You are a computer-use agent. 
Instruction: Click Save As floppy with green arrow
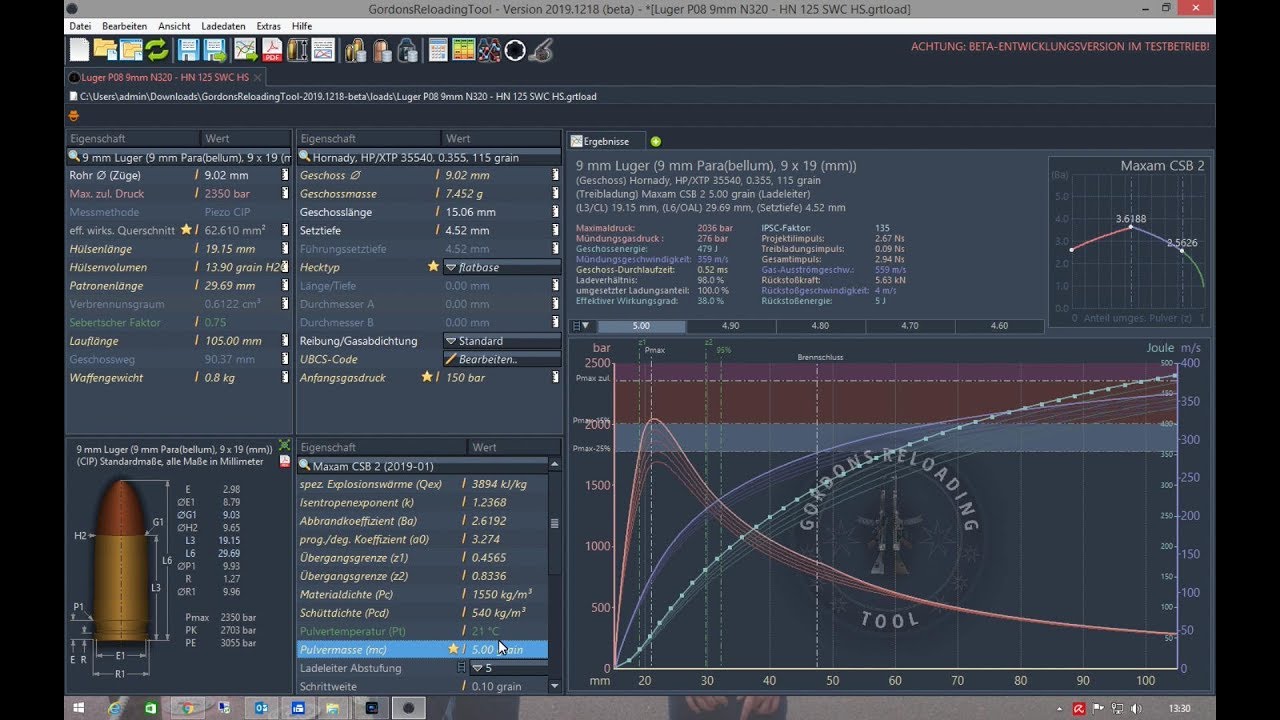click(214, 49)
